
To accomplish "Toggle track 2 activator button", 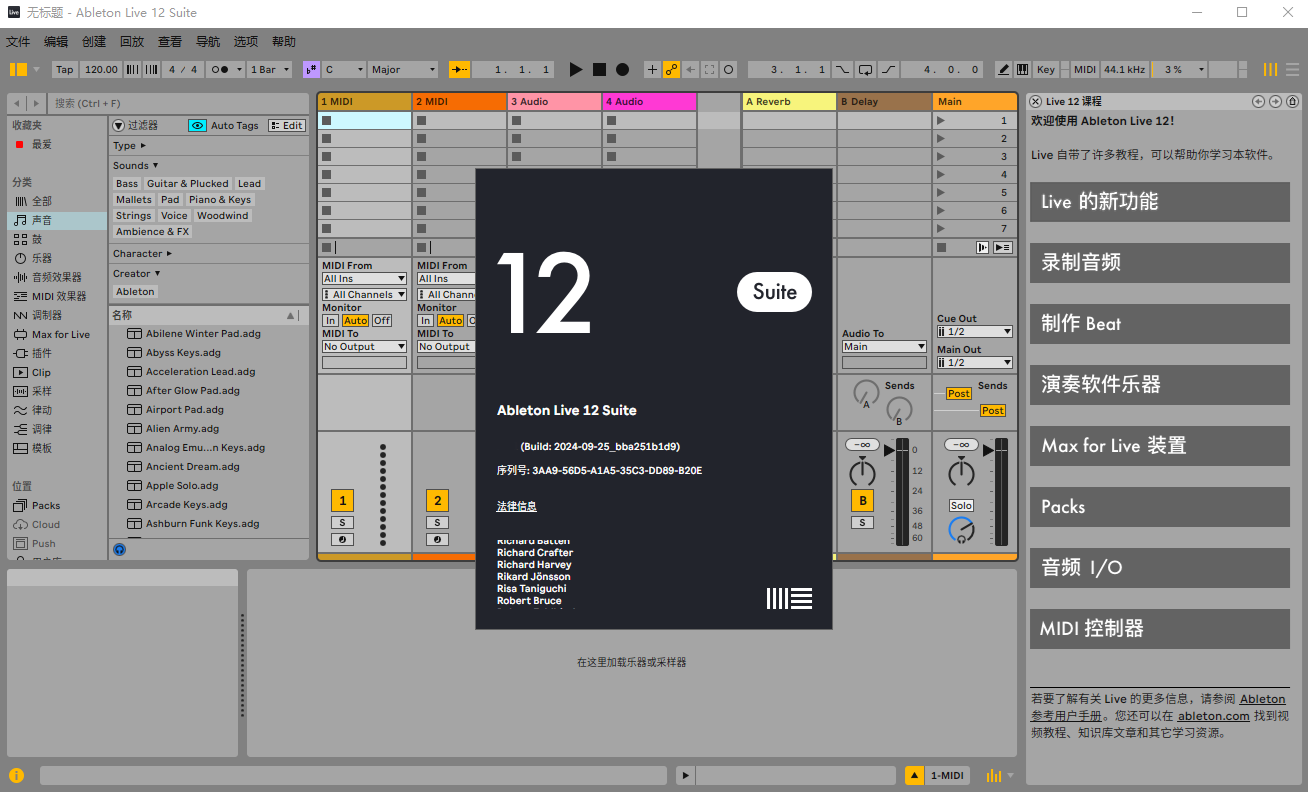I will coord(437,501).
